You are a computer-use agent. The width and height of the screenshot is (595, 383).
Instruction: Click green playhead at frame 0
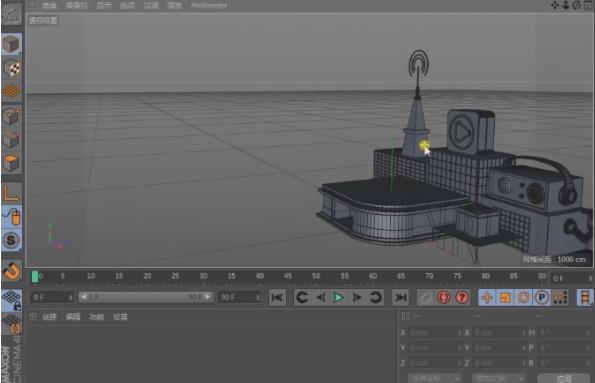pos(35,276)
